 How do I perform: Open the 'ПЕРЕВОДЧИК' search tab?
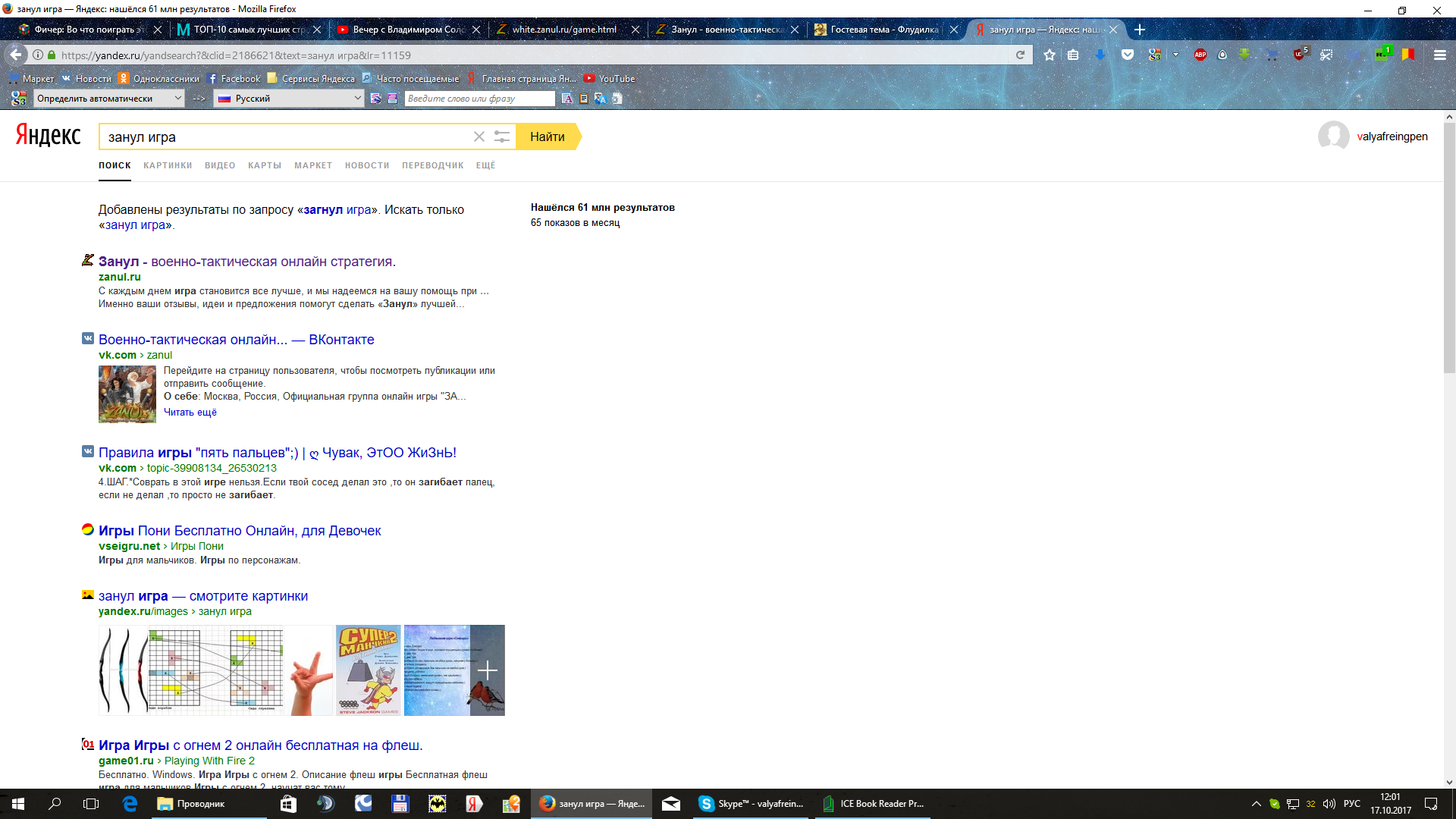tap(433, 165)
